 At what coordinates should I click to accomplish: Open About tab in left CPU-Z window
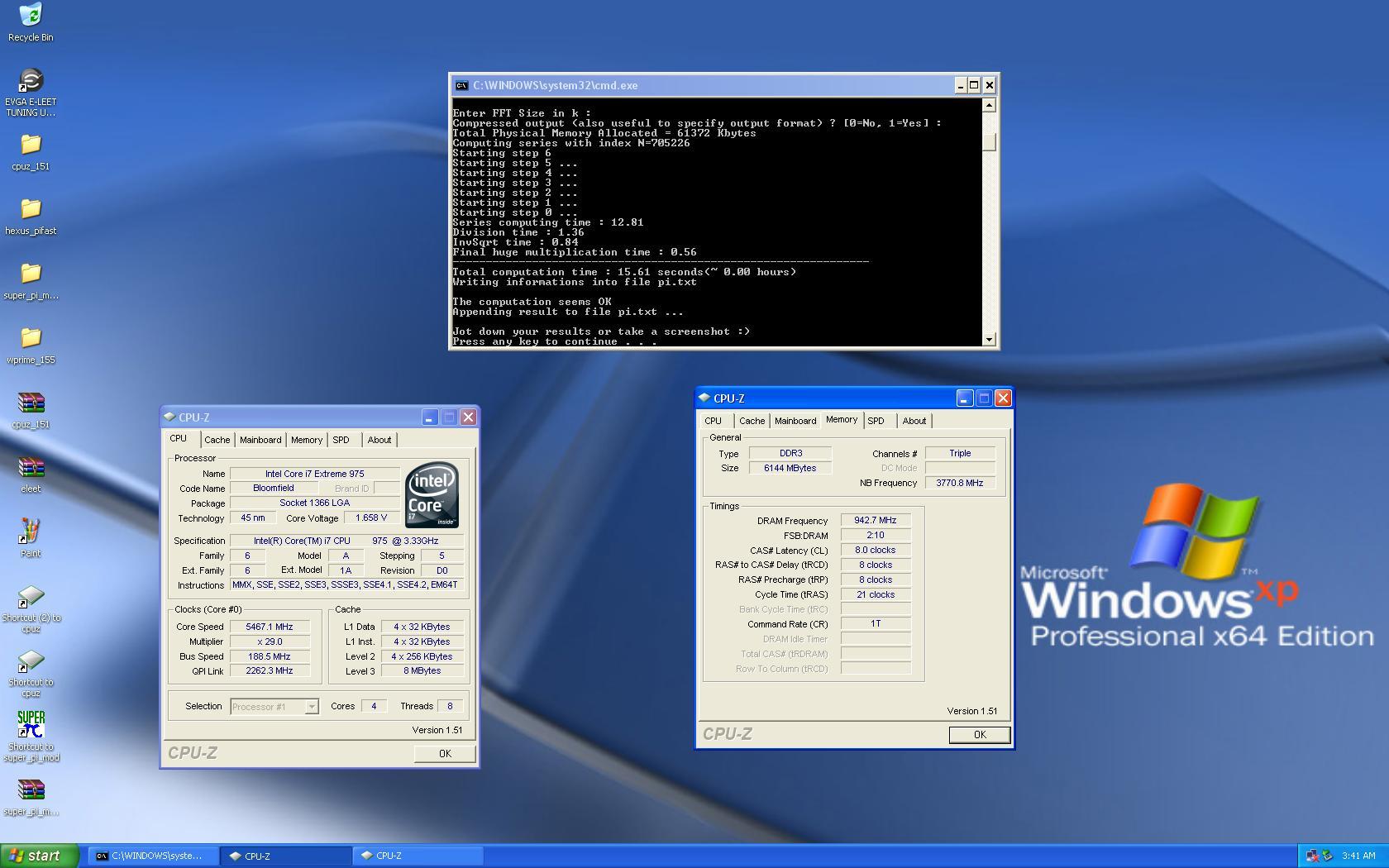[x=379, y=440]
